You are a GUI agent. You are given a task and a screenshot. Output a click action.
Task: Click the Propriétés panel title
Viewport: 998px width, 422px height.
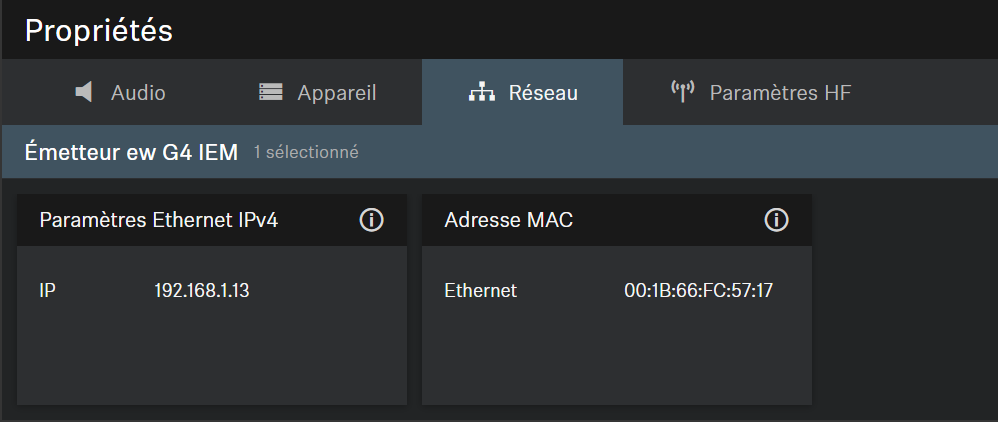pyautogui.click(x=99, y=31)
